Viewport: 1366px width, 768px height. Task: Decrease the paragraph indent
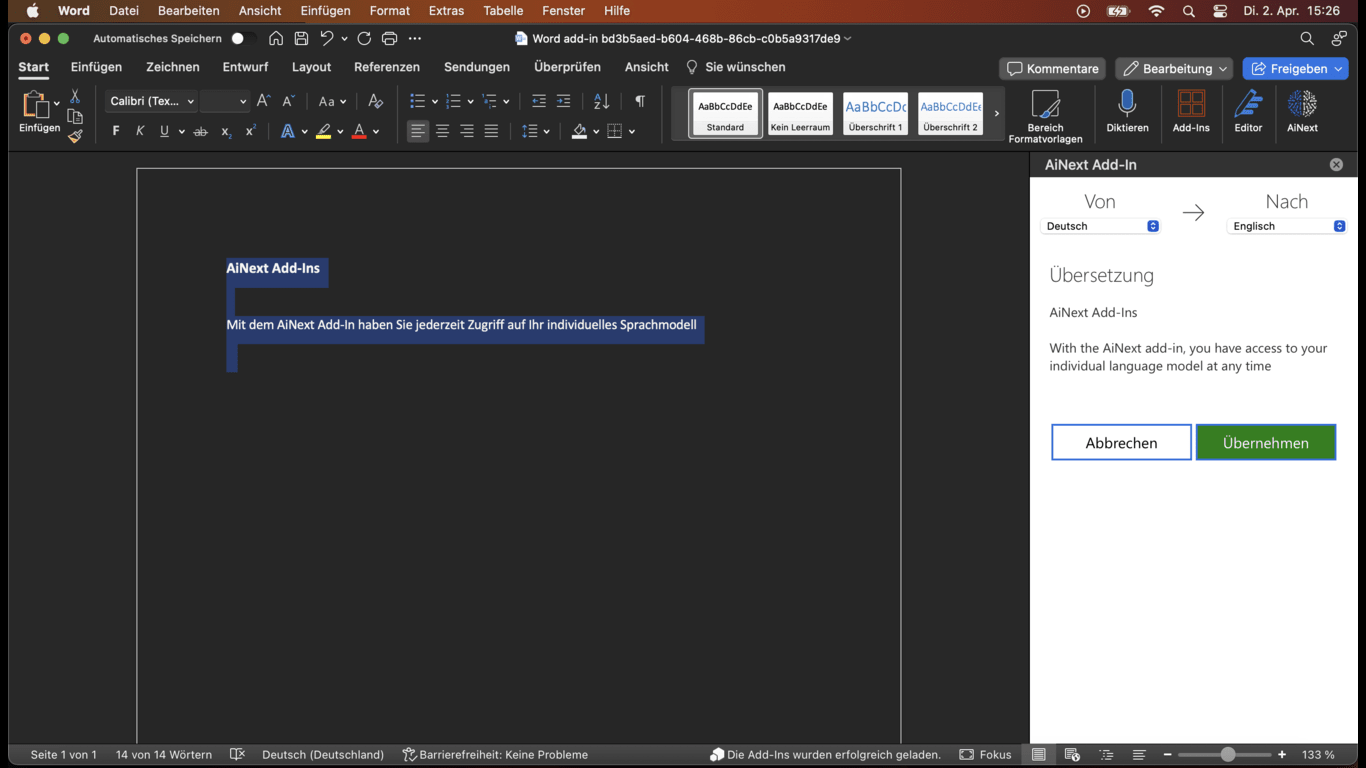pyautogui.click(x=539, y=101)
